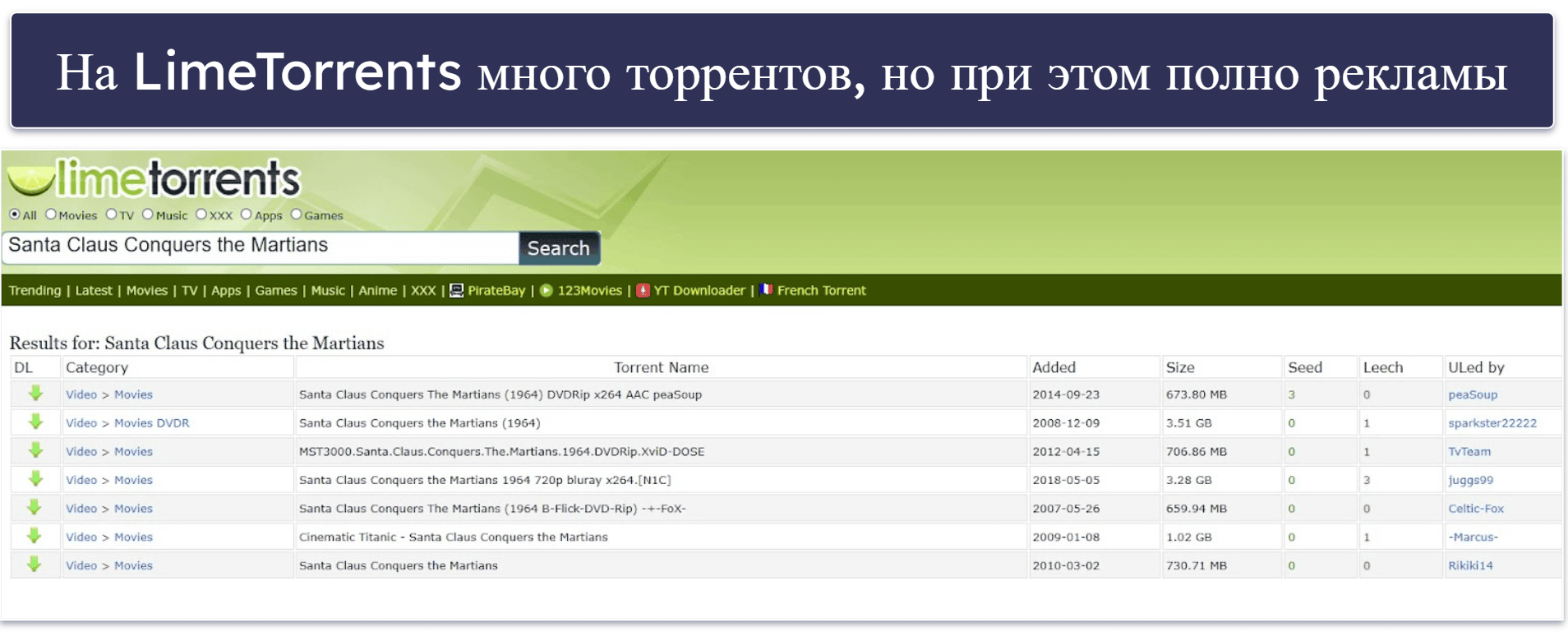Click Movies category link in TvTeam row

(133, 451)
